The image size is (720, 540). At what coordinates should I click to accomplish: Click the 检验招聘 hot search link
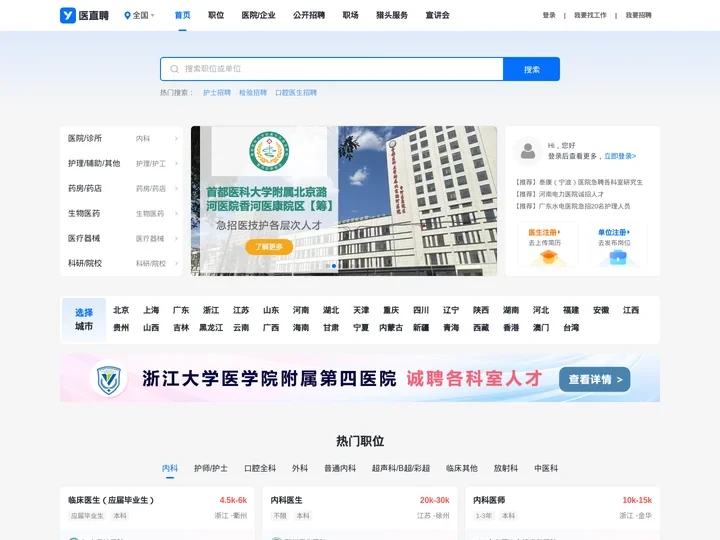253,93
